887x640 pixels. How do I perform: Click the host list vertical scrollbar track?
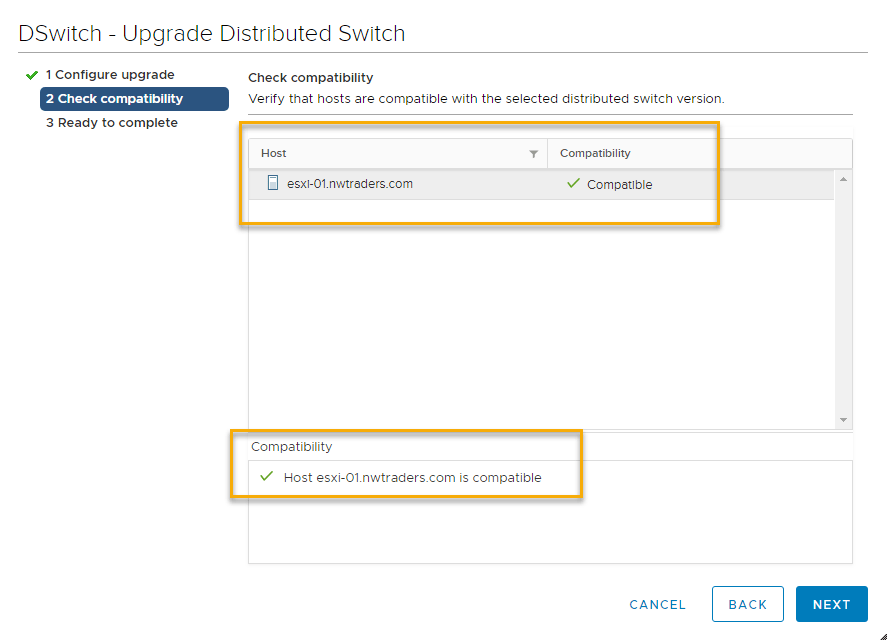coord(843,300)
